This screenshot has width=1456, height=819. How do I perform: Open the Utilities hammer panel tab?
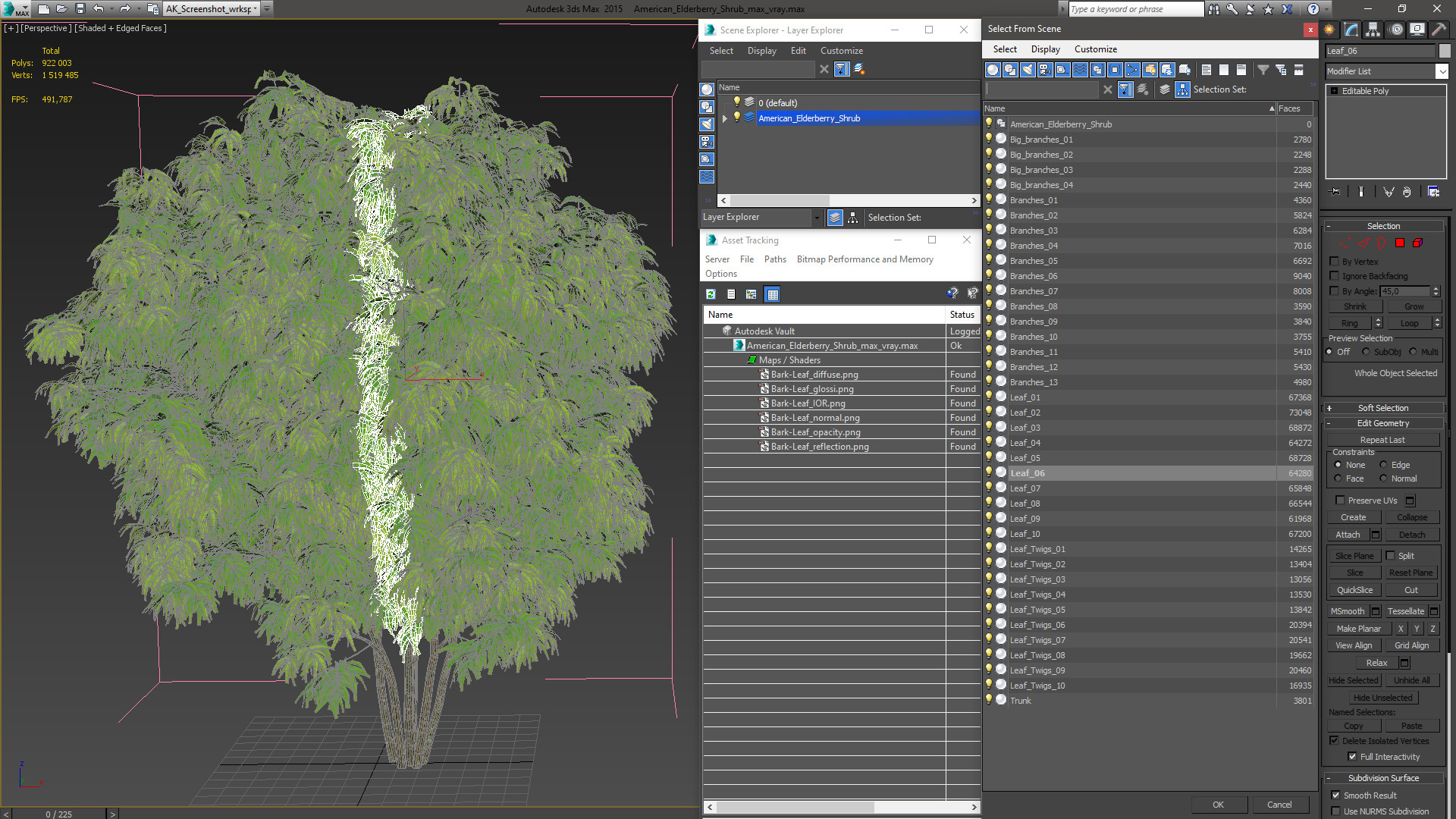(1439, 30)
